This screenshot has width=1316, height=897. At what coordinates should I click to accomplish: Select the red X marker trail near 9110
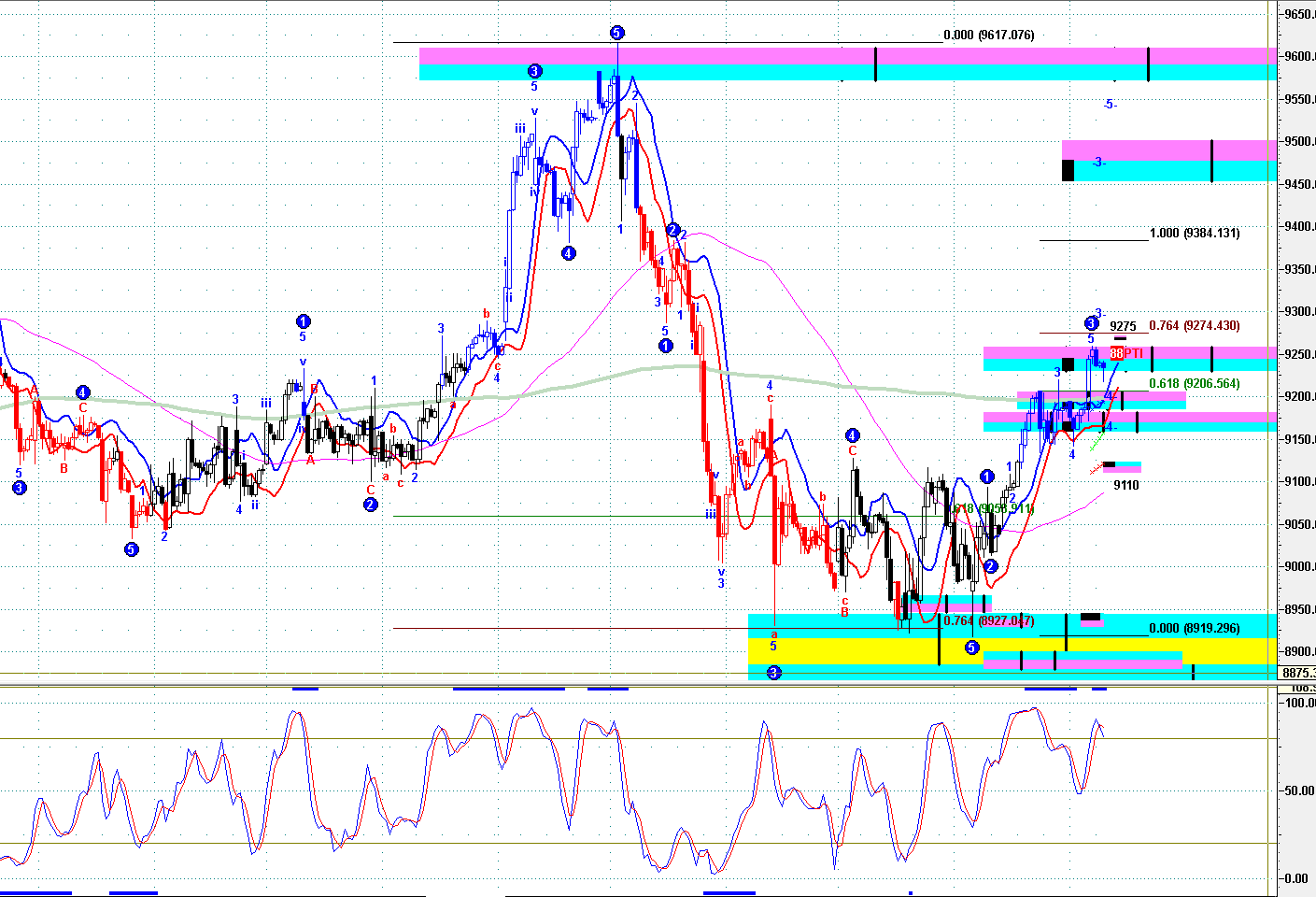(1098, 469)
